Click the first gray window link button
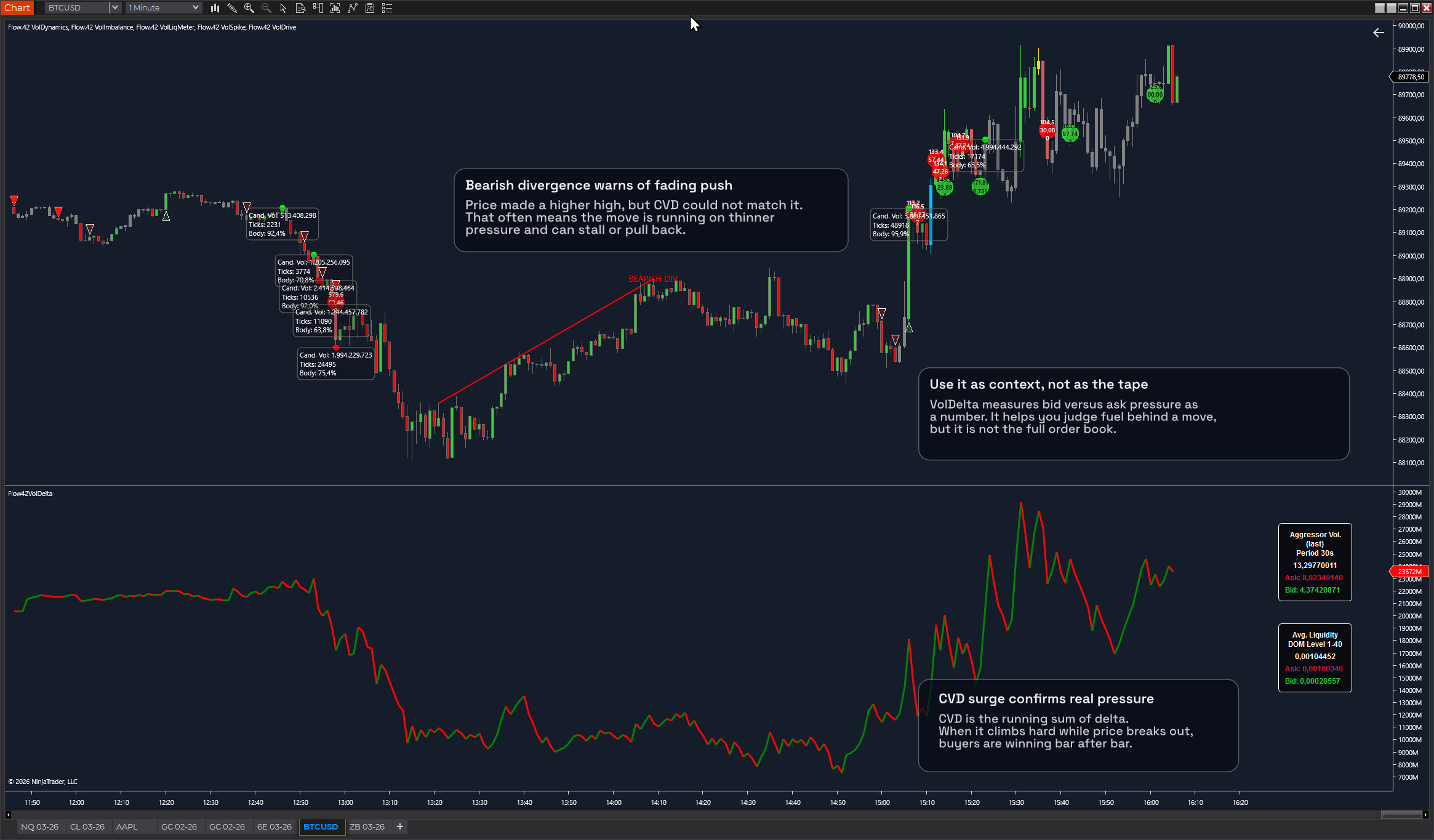 pos(1380,8)
